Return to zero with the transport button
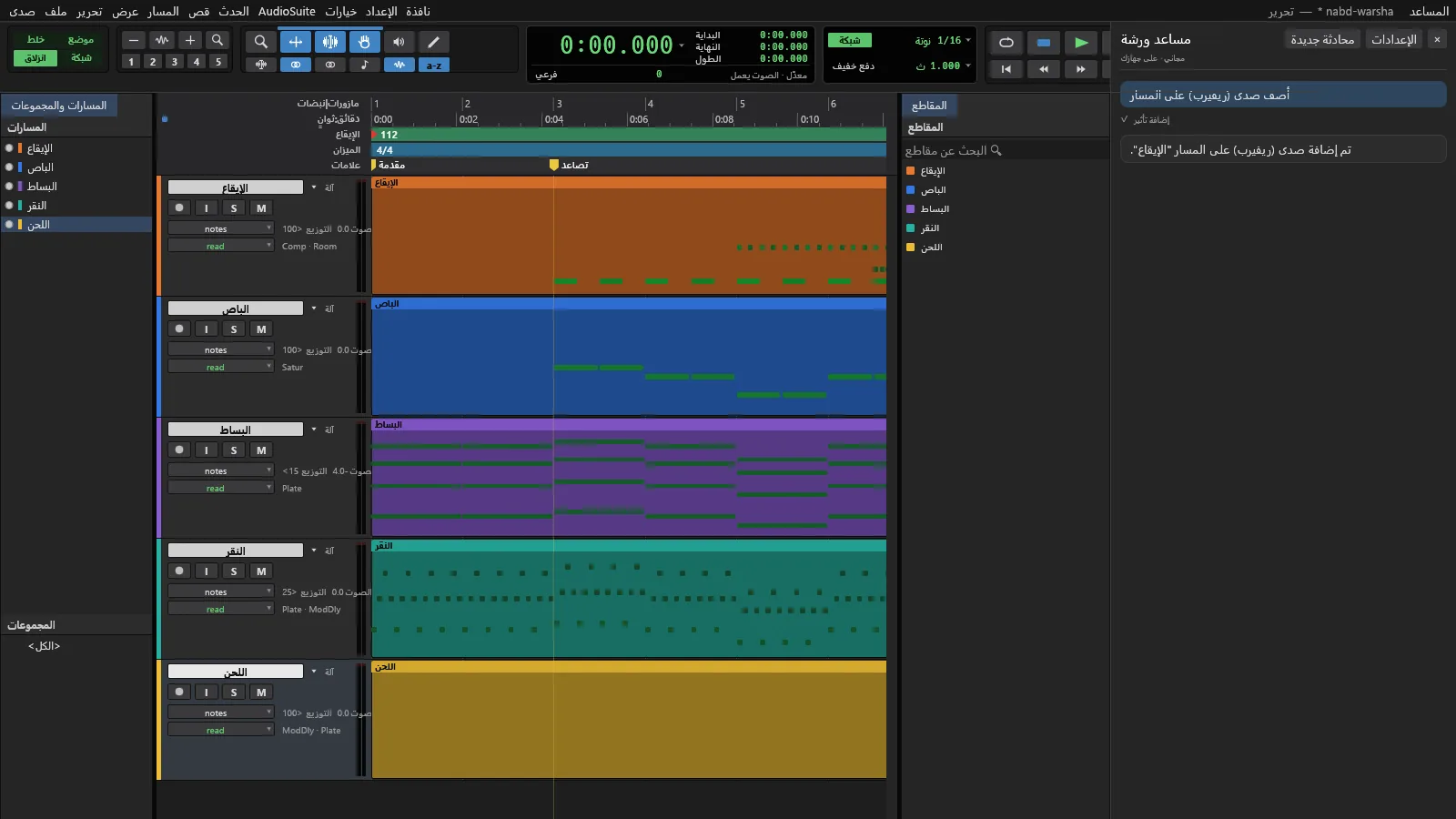The image size is (1456, 819). (x=1006, y=69)
